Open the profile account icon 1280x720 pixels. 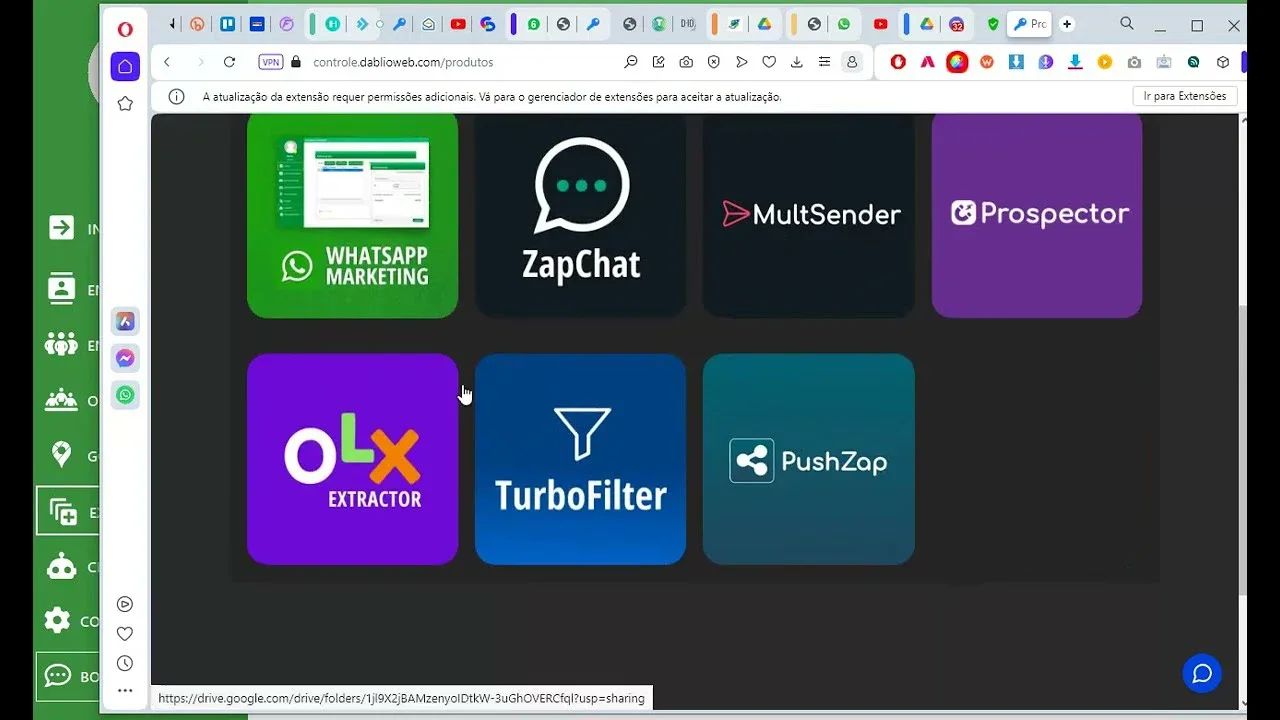click(x=852, y=62)
